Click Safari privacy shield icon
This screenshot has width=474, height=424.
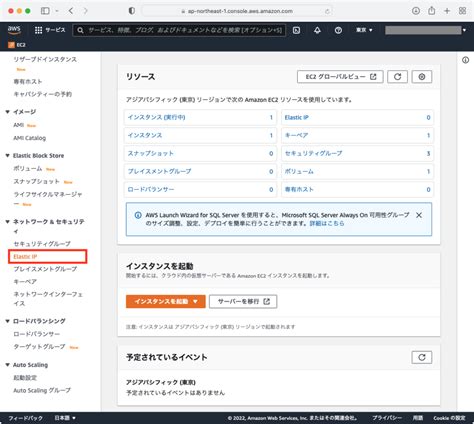pos(132,11)
